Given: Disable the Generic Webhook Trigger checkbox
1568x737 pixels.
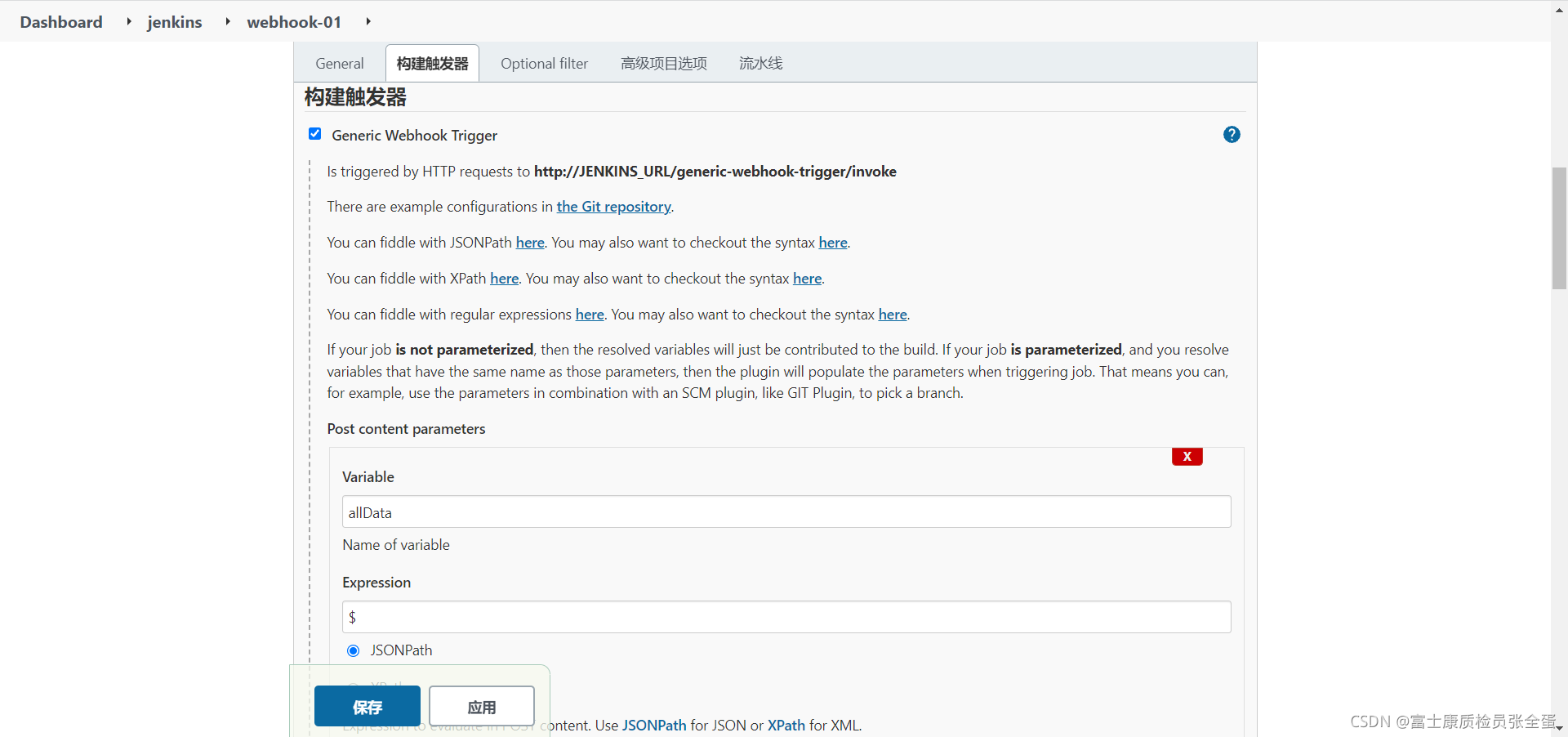Looking at the screenshot, I should (x=314, y=134).
